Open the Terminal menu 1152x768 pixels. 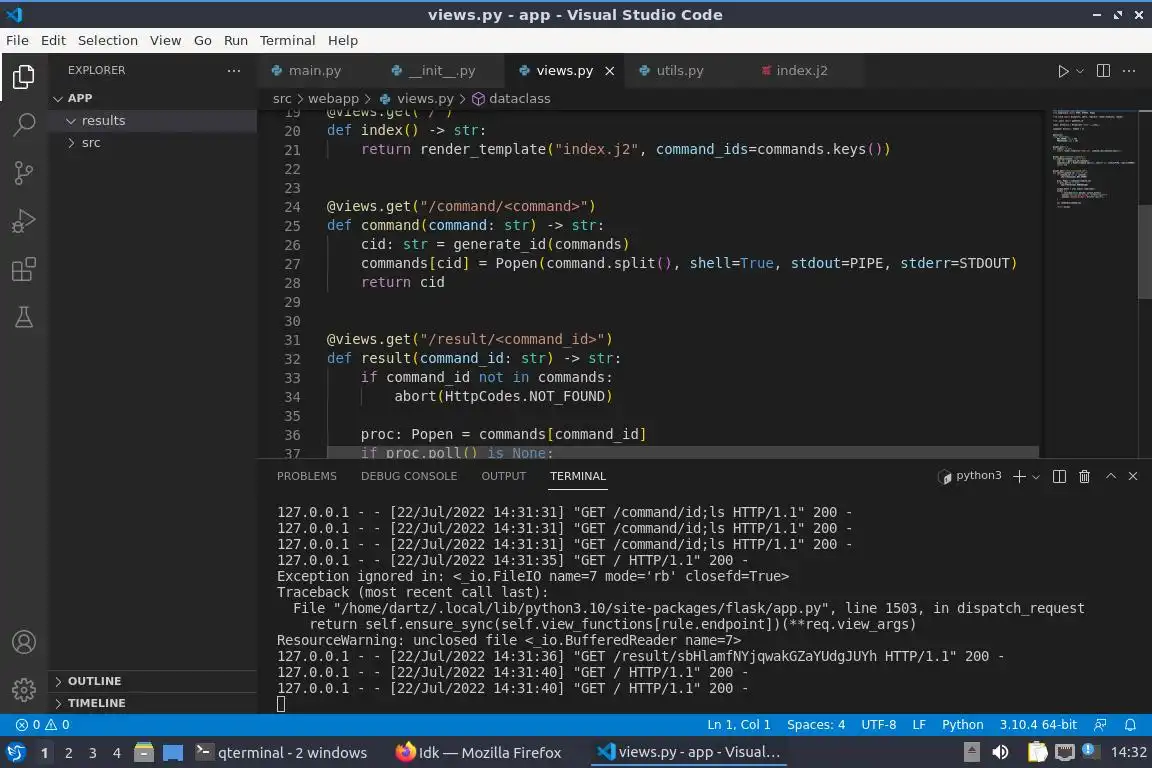(x=287, y=40)
